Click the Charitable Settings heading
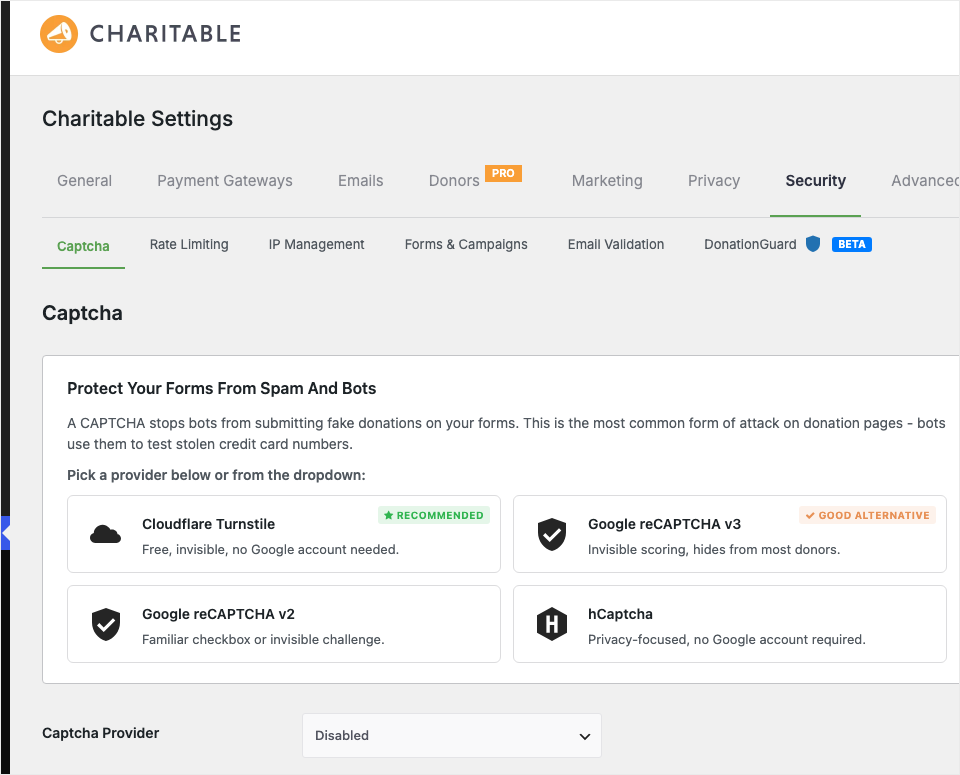This screenshot has width=960, height=775. point(138,118)
